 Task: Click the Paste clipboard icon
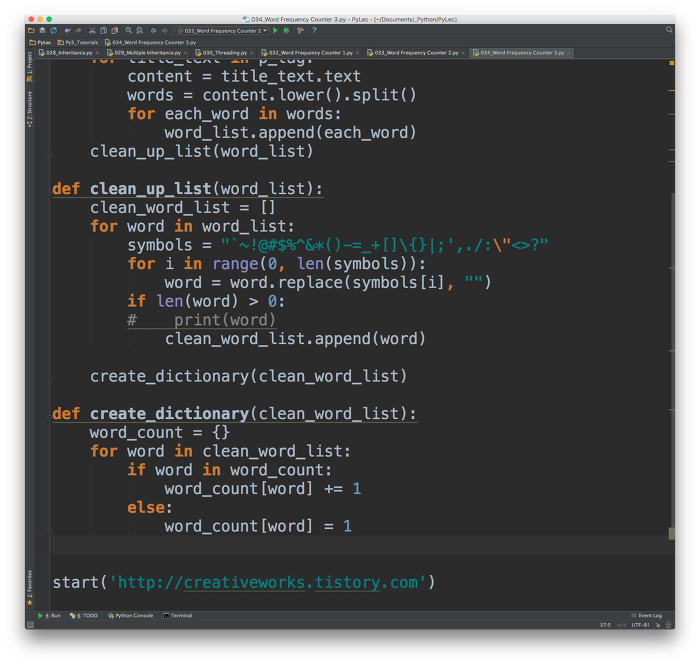[115, 30]
